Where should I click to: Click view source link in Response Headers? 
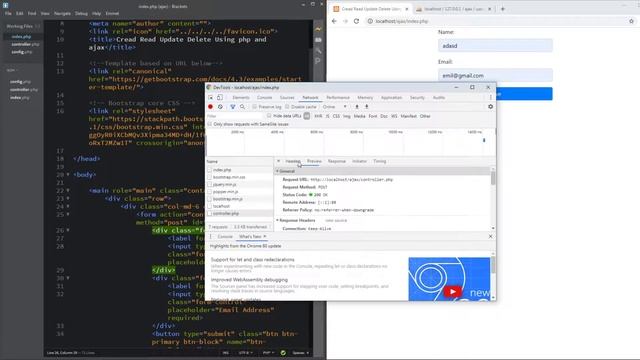click(336, 220)
